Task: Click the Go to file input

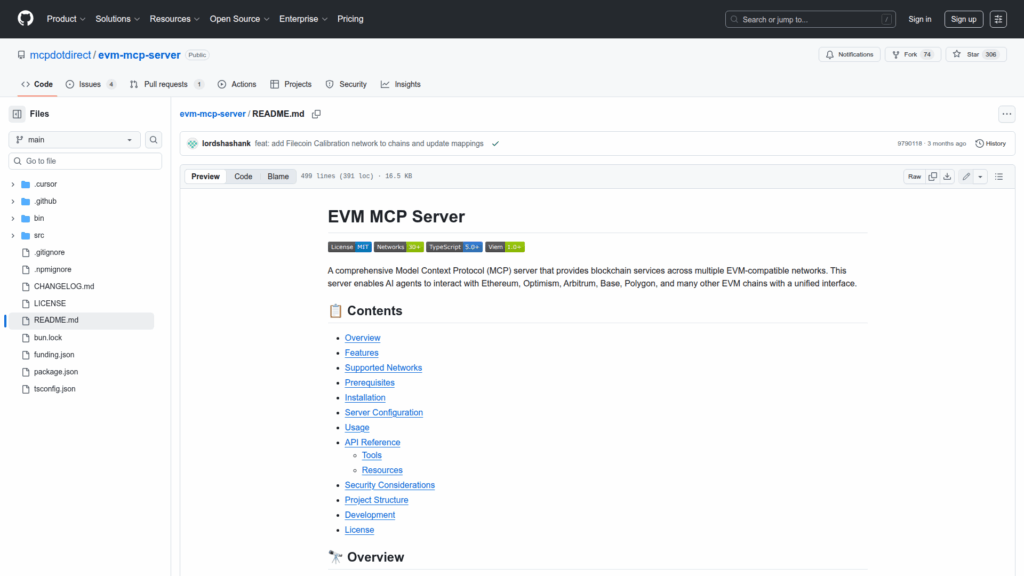Action: coord(85,161)
